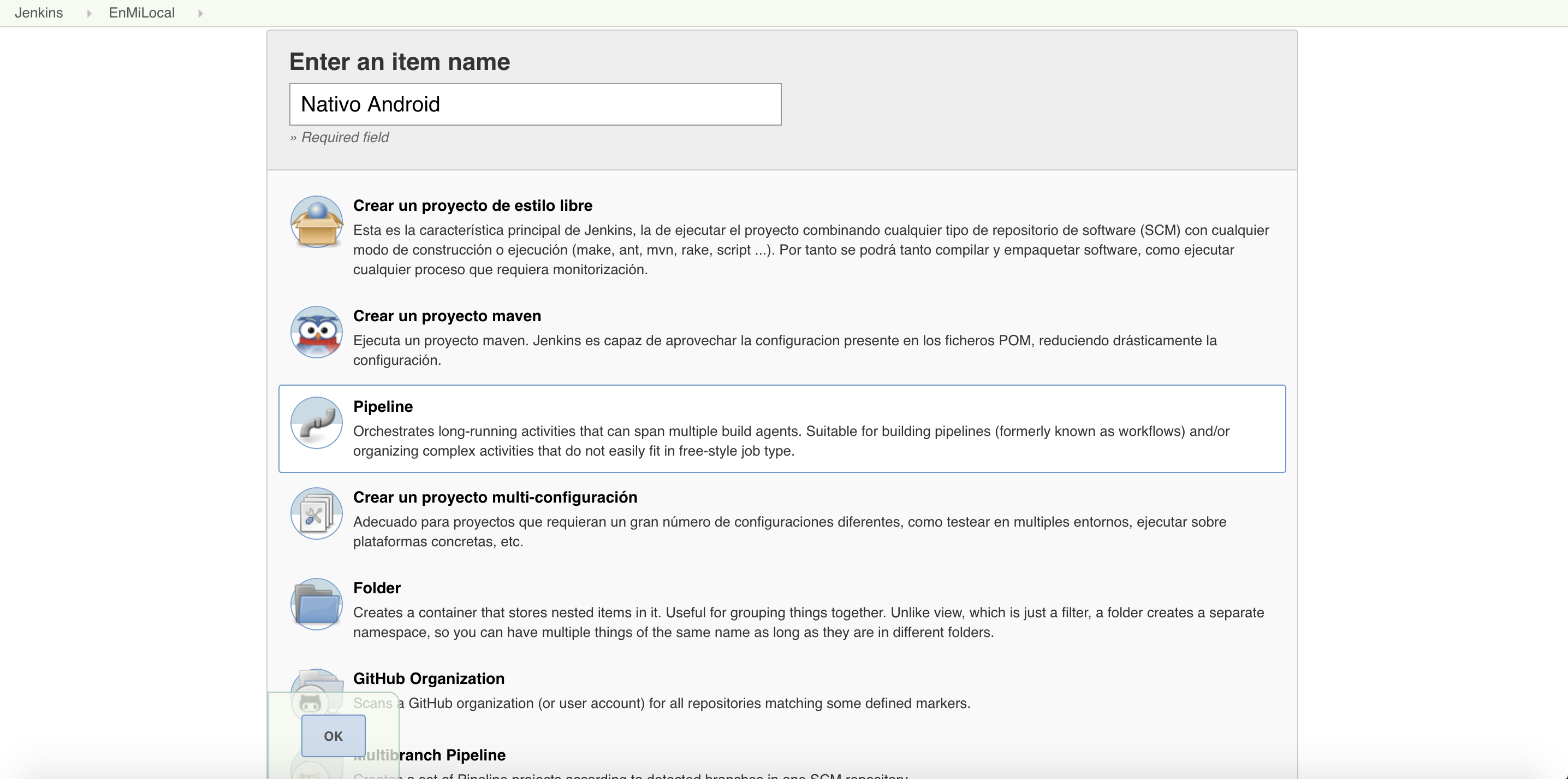This screenshot has height=779, width=1568.
Task: Click the Maven project description text
Action: point(785,350)
